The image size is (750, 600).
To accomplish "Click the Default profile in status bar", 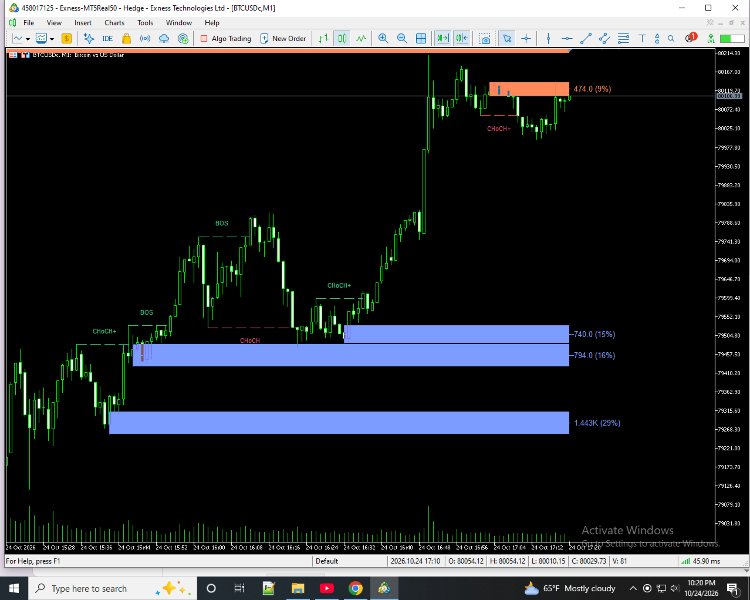I will [327, 561].
